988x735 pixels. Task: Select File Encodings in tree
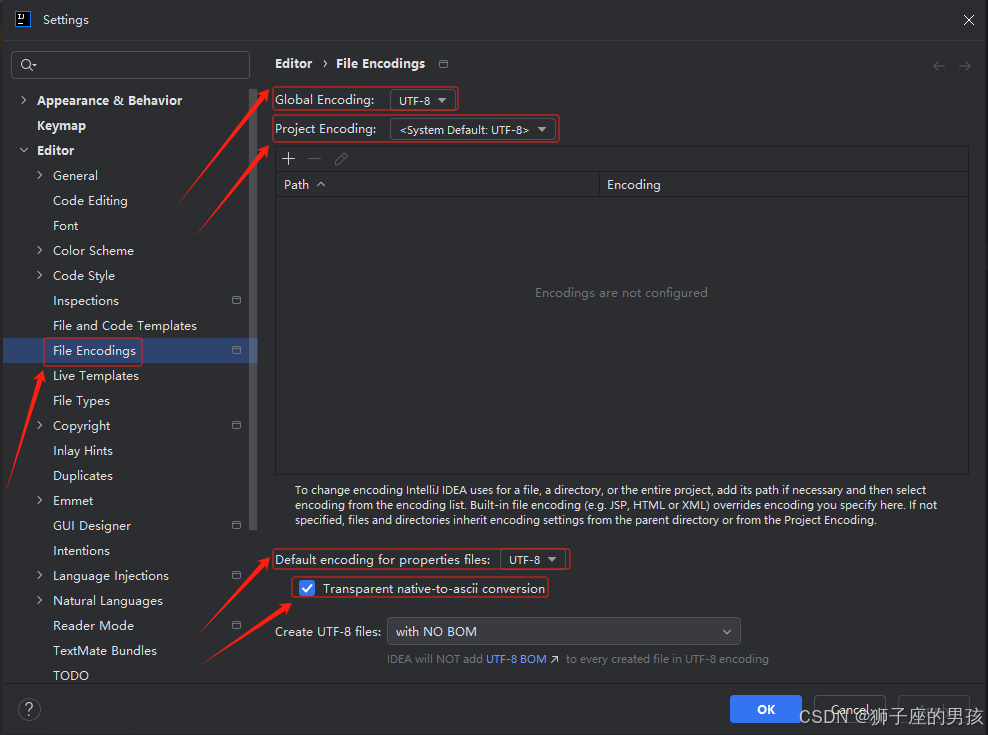(94, 350)
